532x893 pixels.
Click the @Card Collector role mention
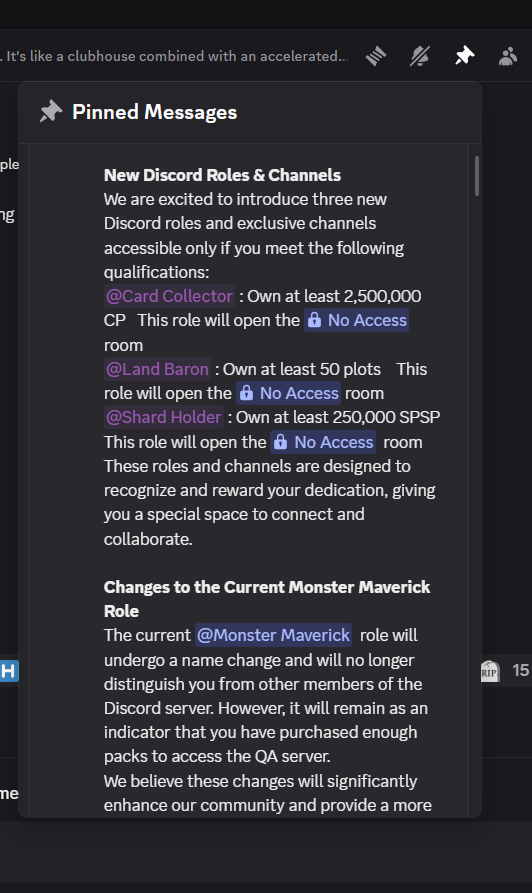point(169,296)
